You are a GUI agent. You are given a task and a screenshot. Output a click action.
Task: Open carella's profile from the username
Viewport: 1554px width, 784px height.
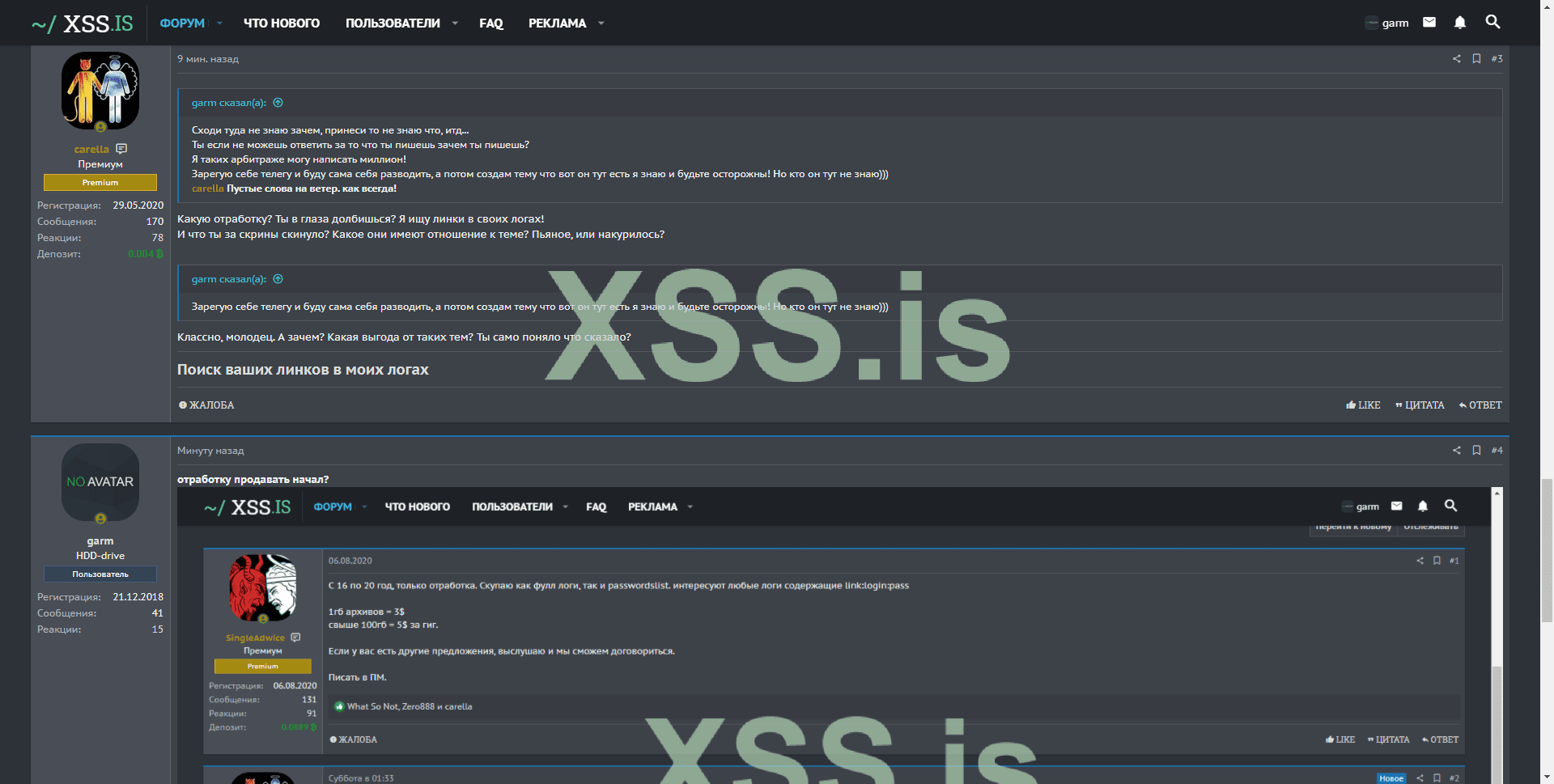coord(91,149)
